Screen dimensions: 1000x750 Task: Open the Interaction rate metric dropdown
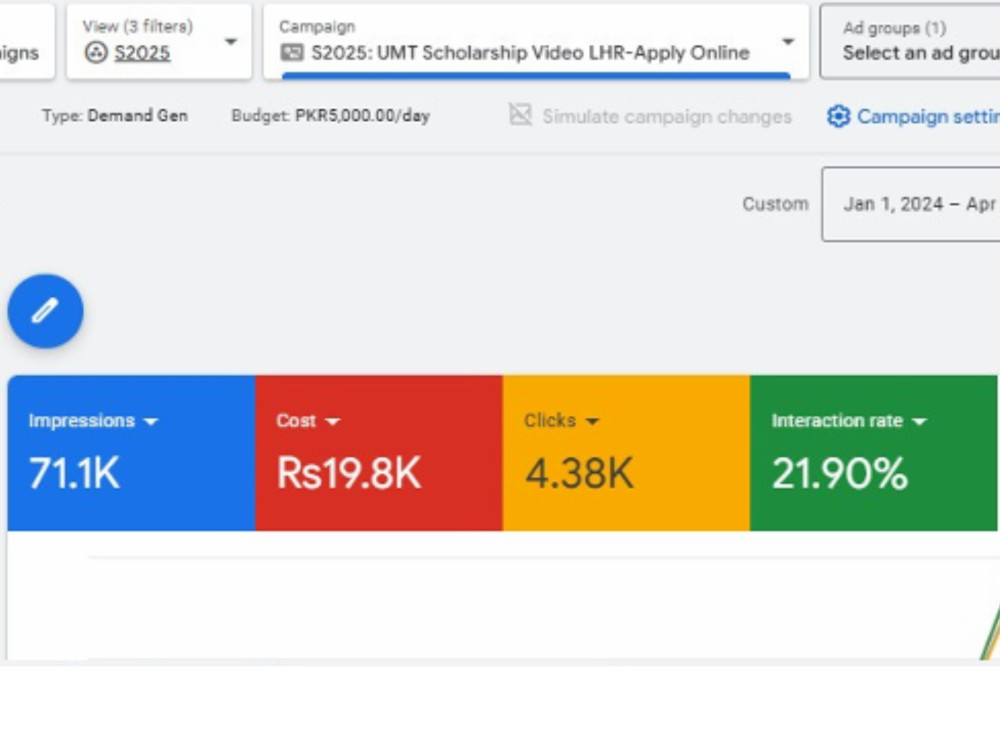(x=919, y=421)
